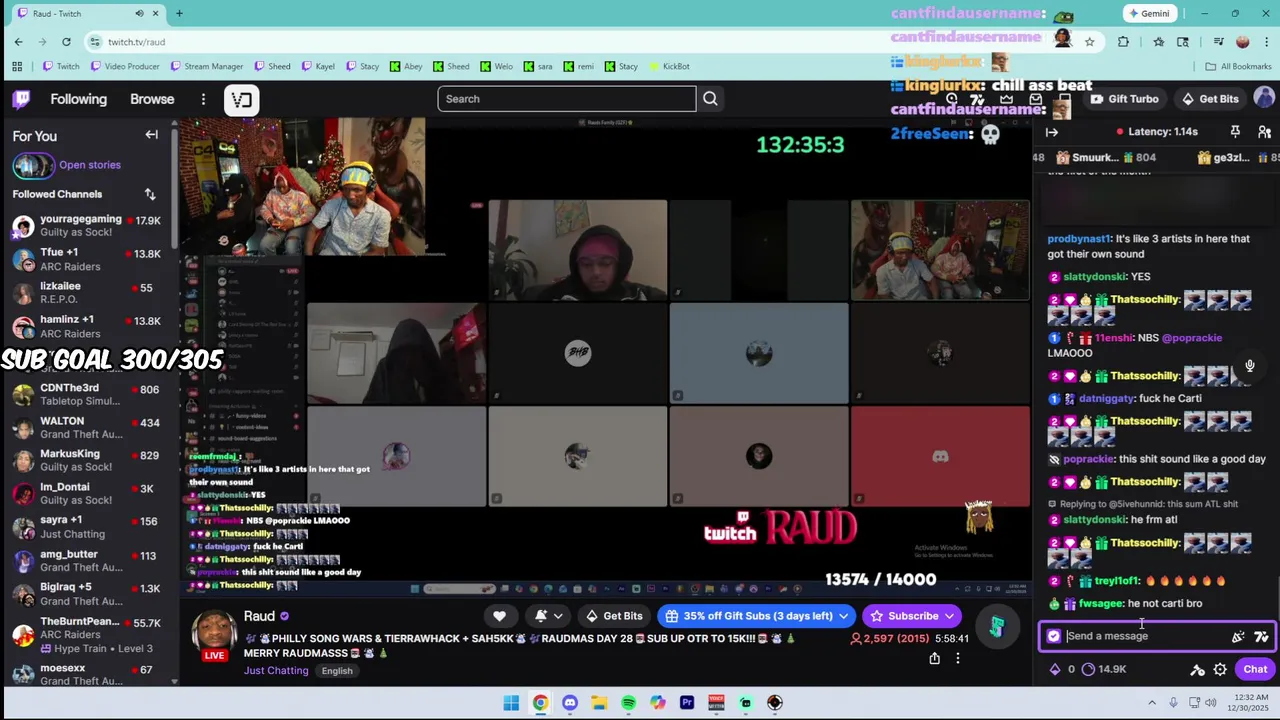Send message with Chat button
This screenshot has height=720, width=1280.
(1255, 670)
